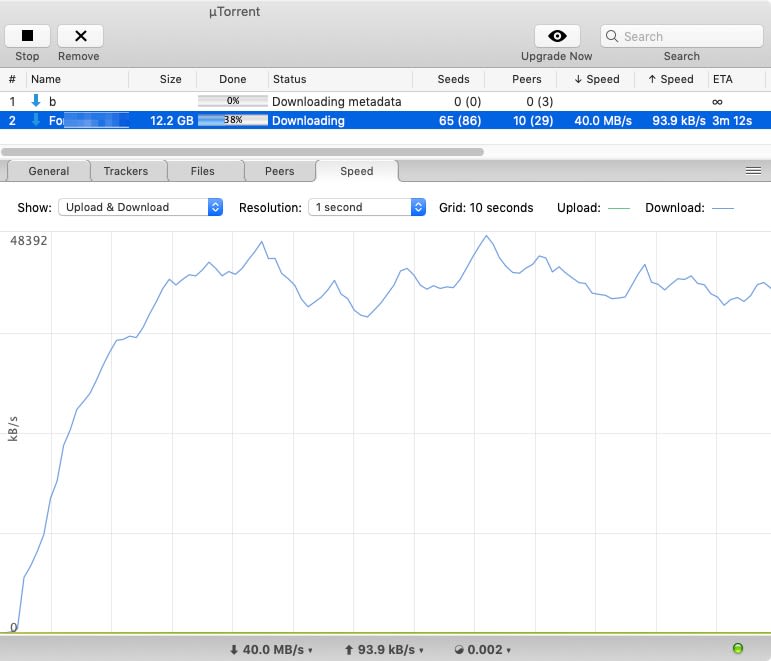Switch to the Trackers tab
771x661 pixels.
pos(126,171)
